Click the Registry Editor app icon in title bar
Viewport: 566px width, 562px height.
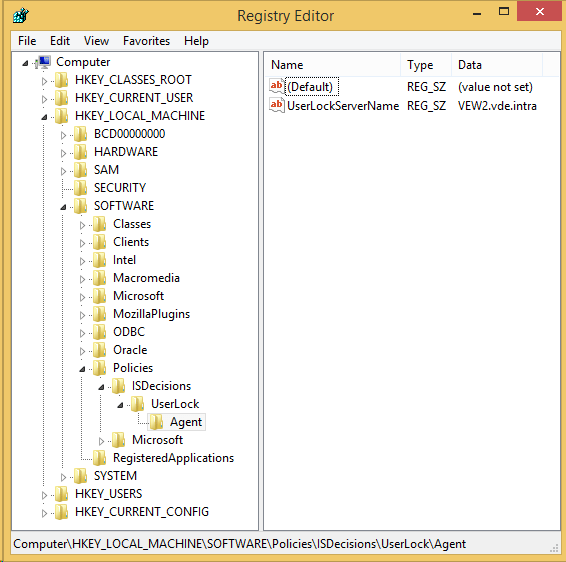[x=21, y=16]
